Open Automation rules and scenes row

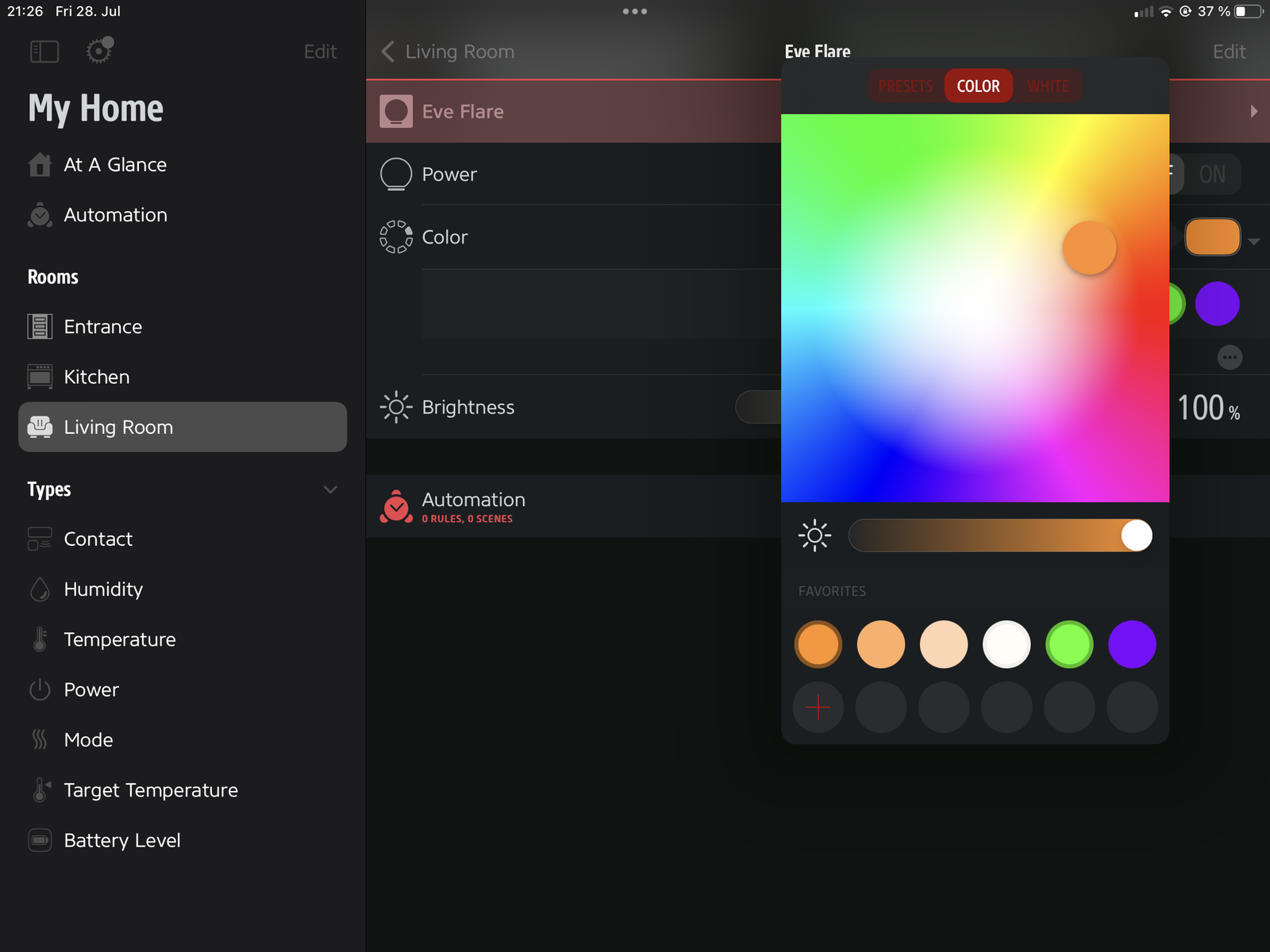[473, 507]
